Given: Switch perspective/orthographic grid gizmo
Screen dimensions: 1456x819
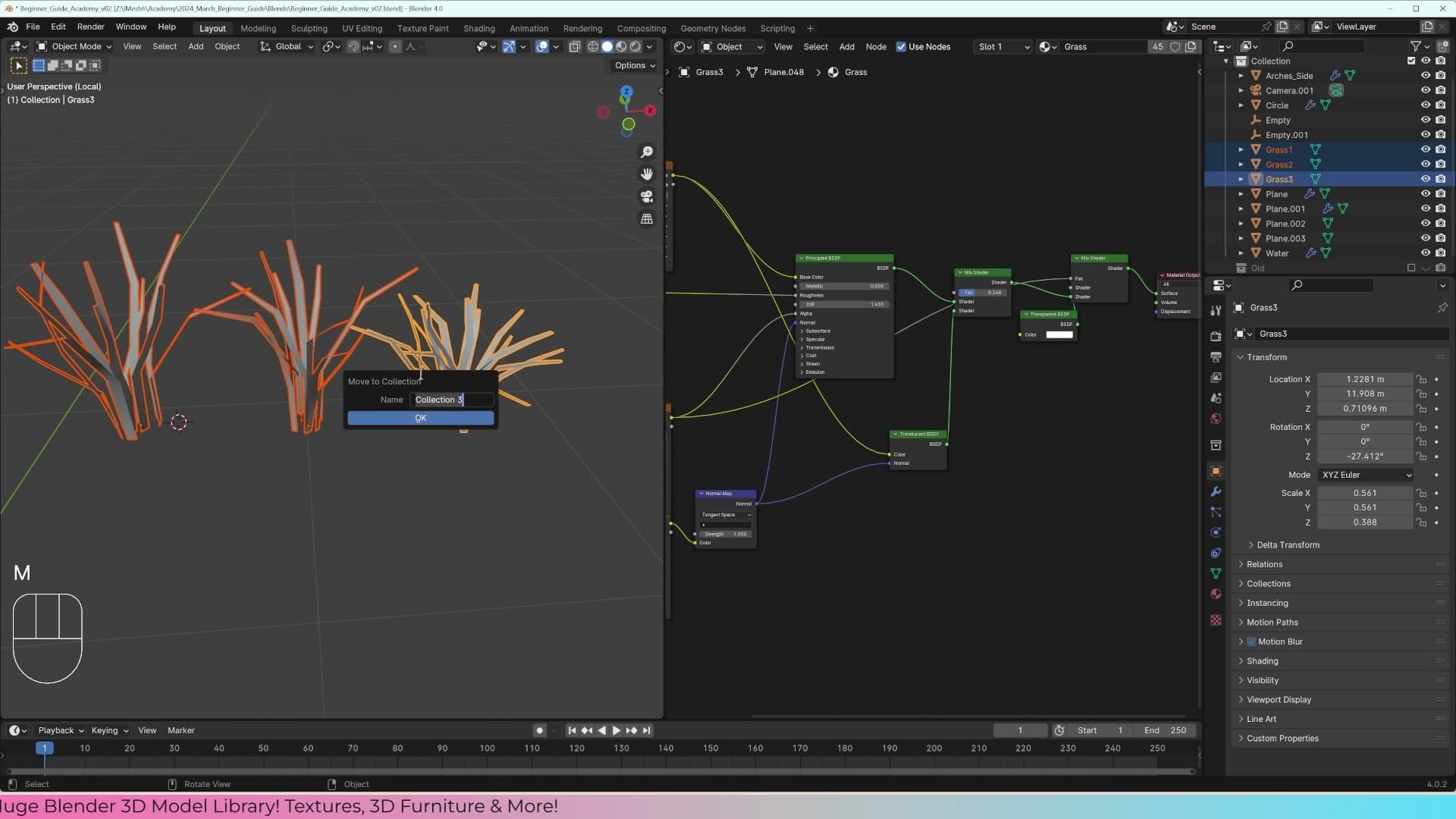Looking at the screenshot, I should pyautogui.click(x=647, y=218).
